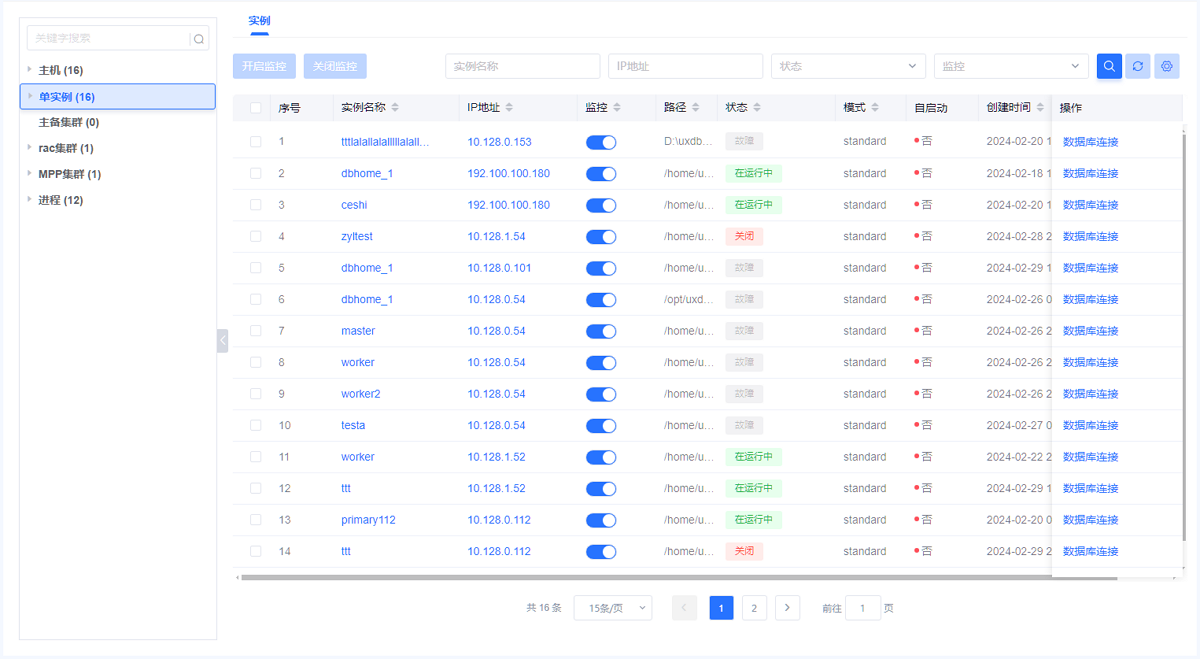Select the 实例 tab

[259, 21]
